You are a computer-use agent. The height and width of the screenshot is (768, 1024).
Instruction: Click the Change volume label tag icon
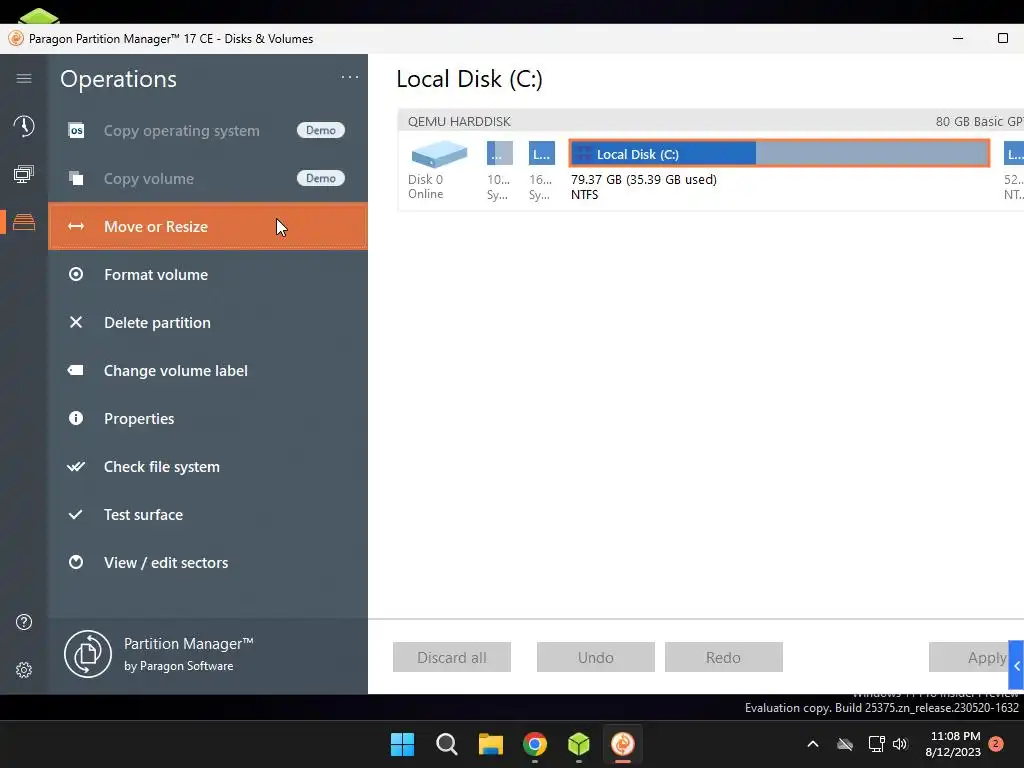(x=76, y=370)
